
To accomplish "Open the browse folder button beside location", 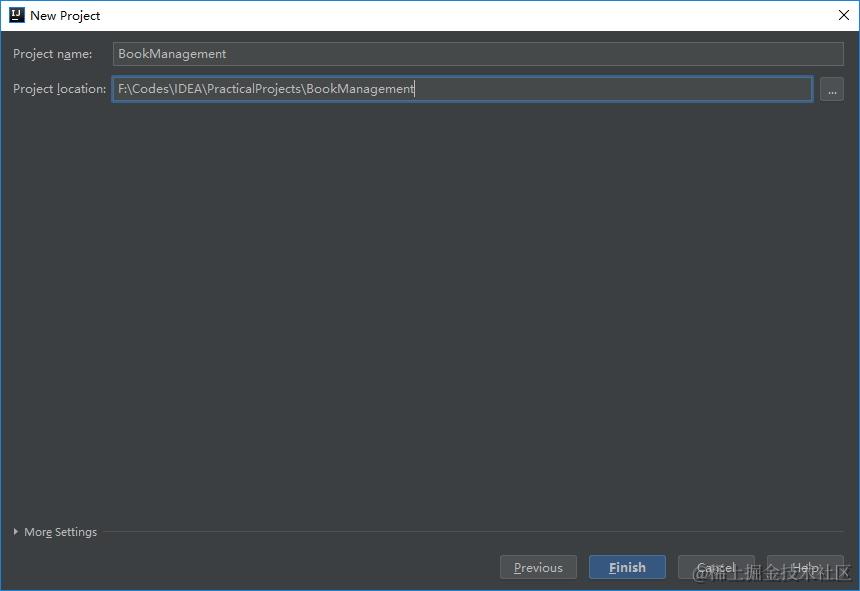I will click(831, 89).
